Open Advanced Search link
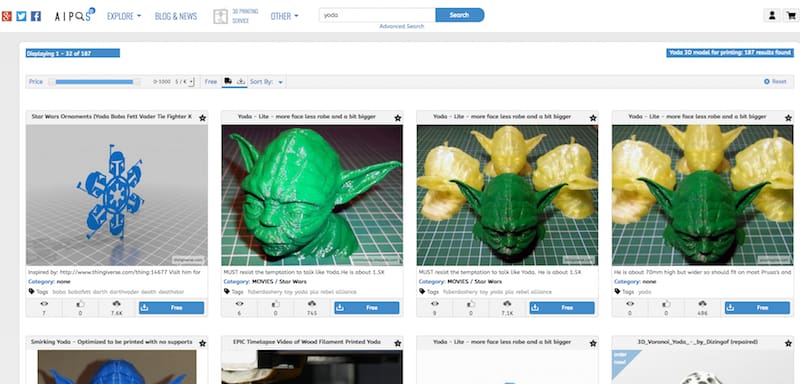 pyautogui.click(x=402, y=26)
